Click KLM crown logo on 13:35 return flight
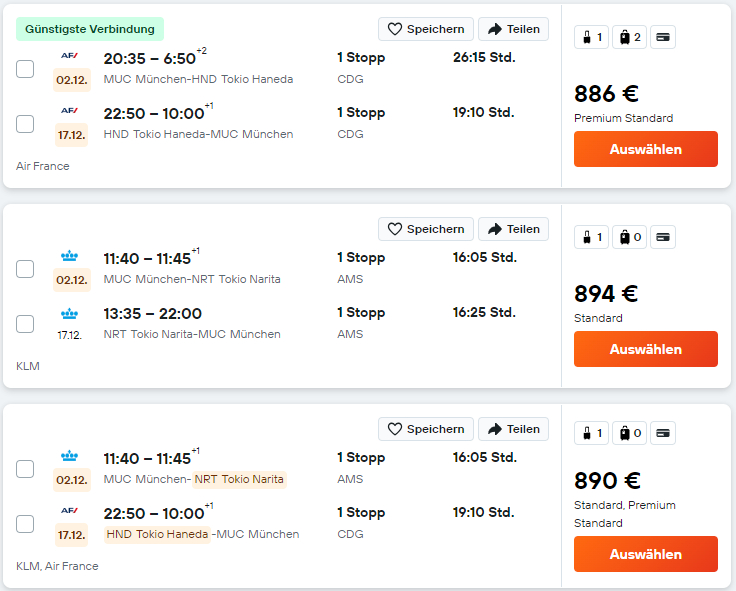Image resolution: width=736 pixels, height=591 pixels. tap(69, 313)
